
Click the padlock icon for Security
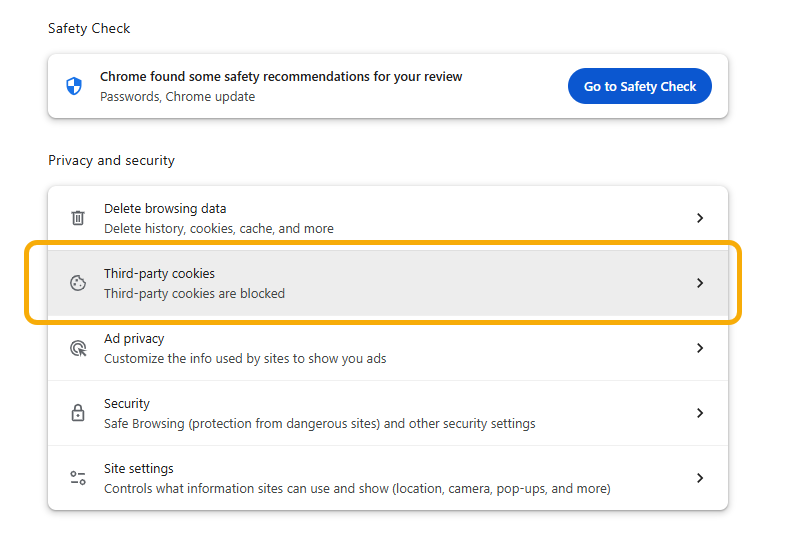coord(78,412)
